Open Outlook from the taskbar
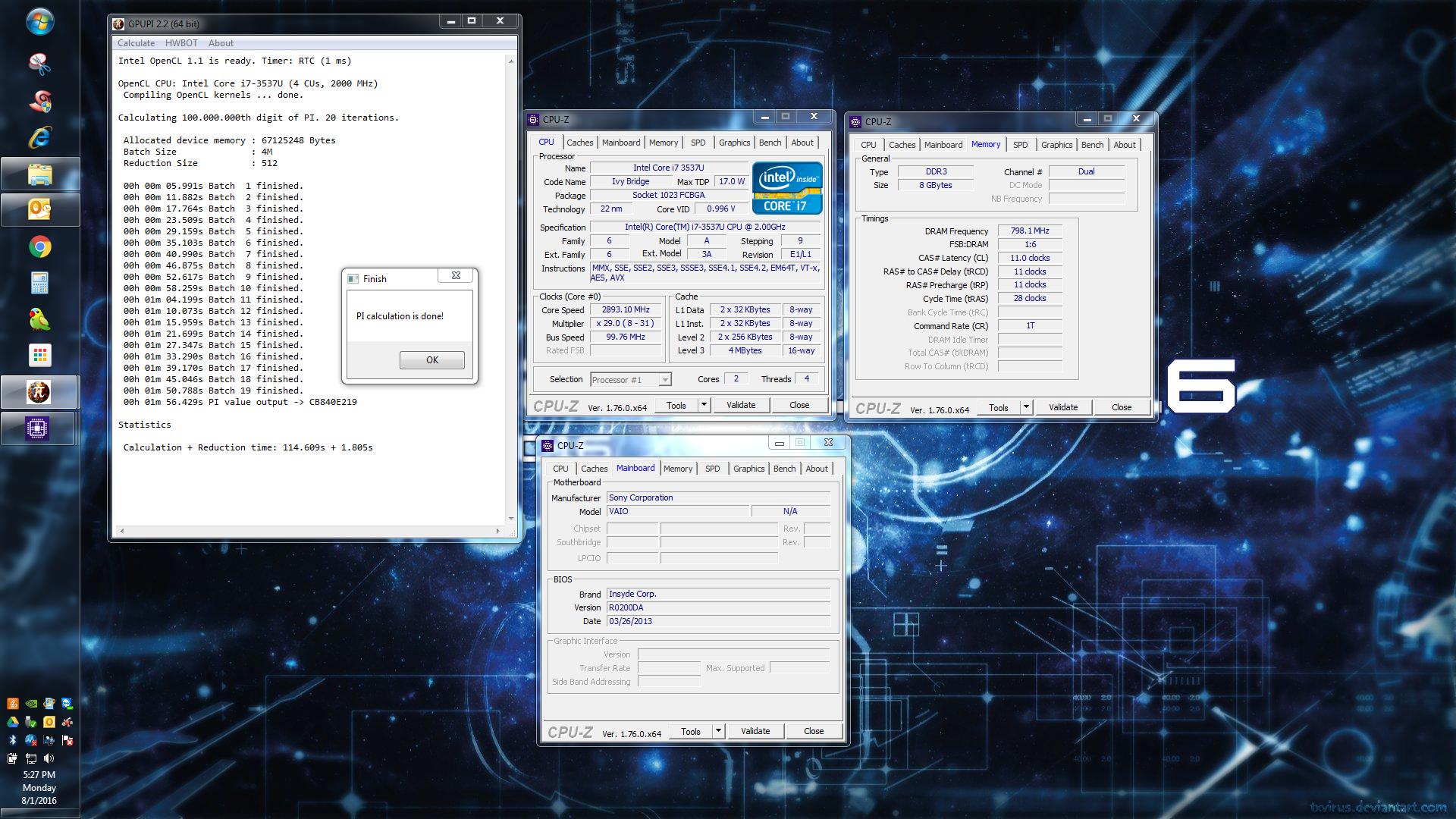The width and height of the screenshot is (1456, 819). [x=39, y=210]
